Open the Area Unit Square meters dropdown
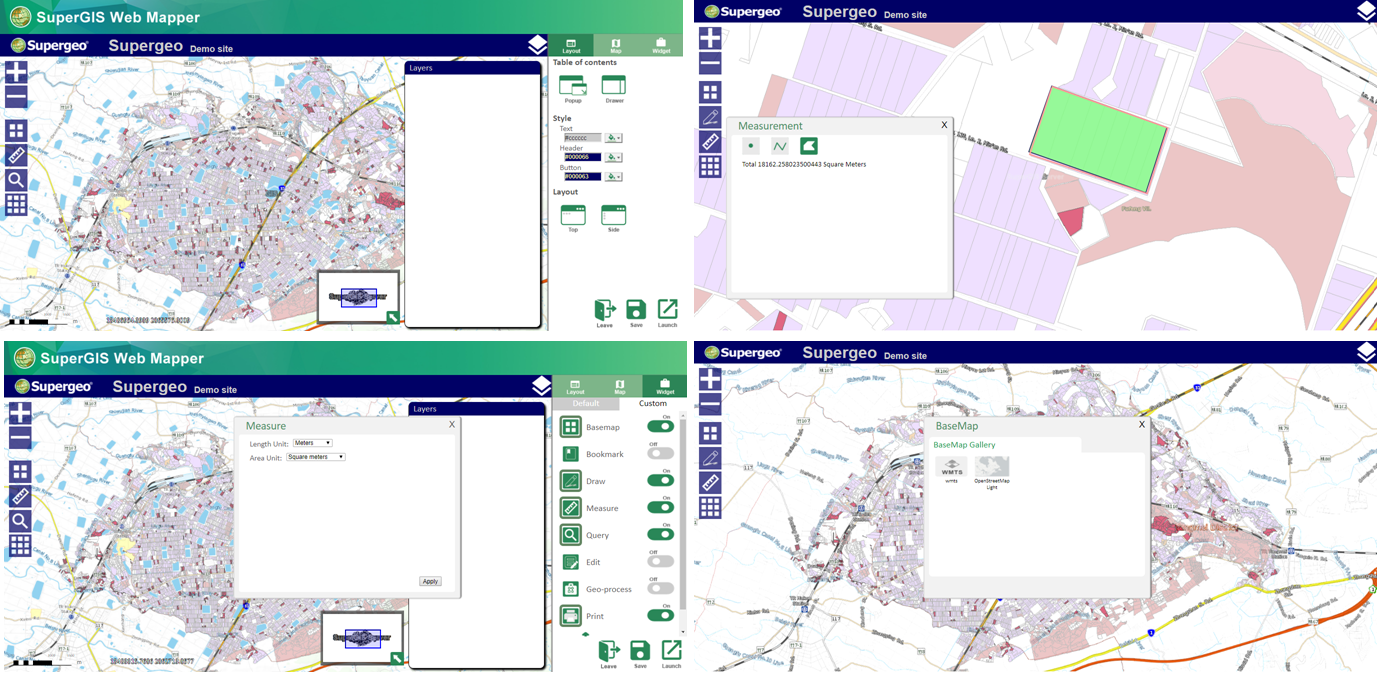 [316, 457]
